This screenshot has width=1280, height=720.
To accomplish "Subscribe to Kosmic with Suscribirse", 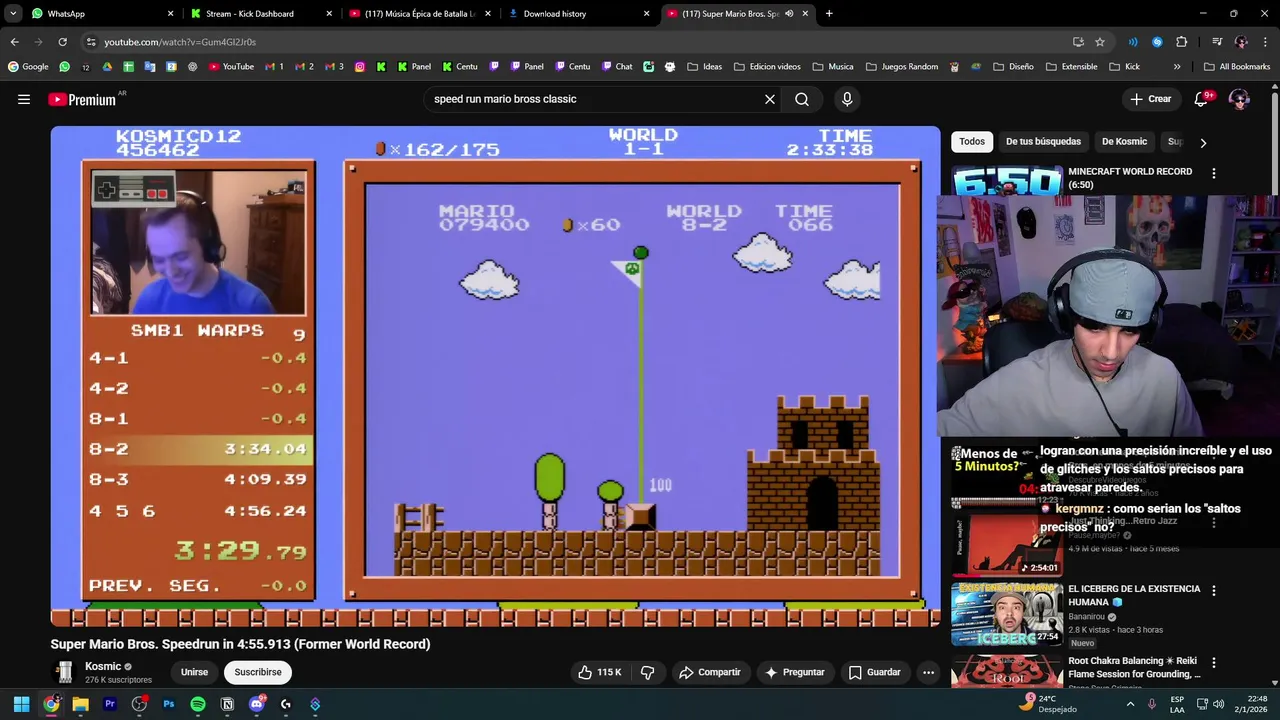I will (x=258, y=672).
